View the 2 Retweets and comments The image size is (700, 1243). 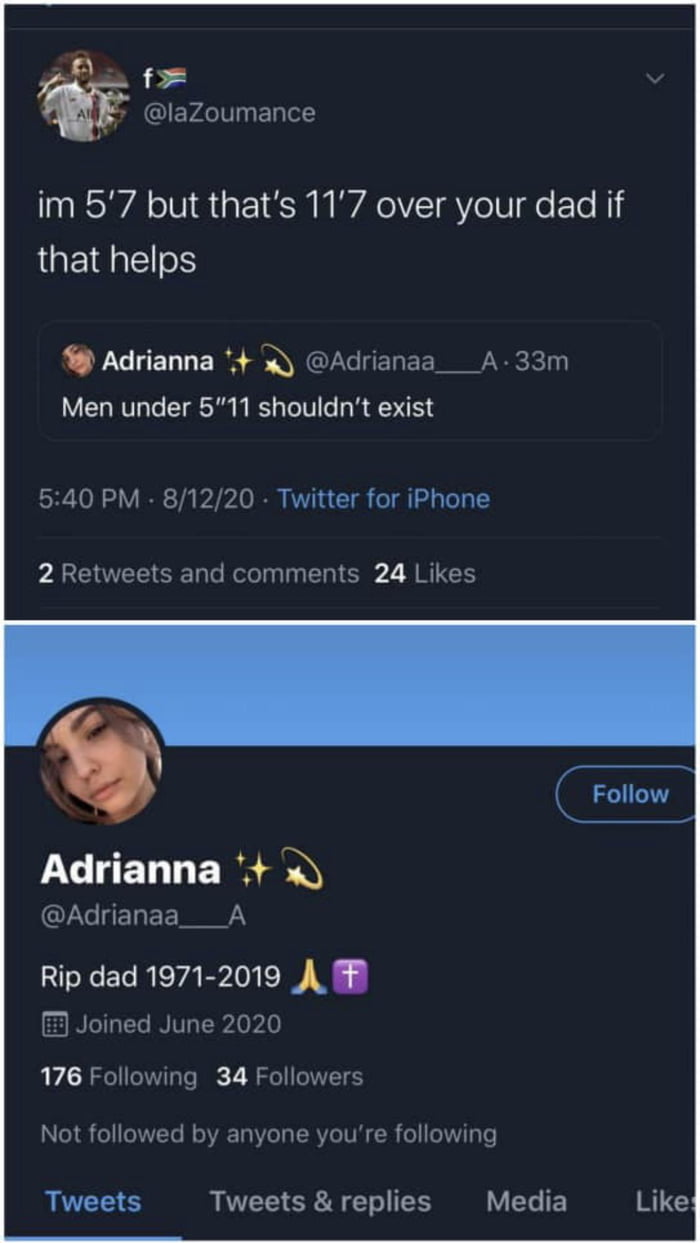tap(198, 574)
